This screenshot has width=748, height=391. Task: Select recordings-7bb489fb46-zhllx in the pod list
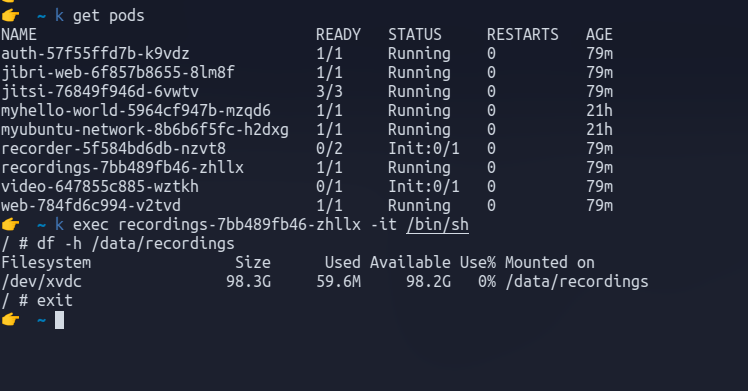(122, 167)
